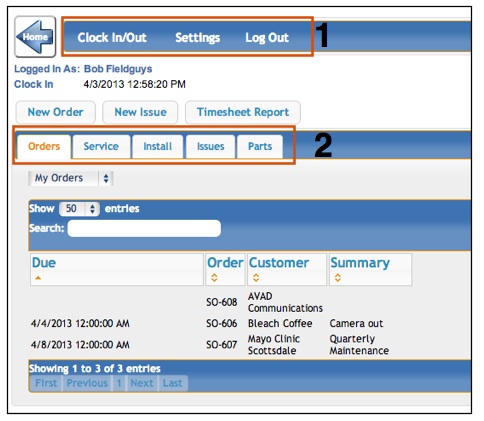Click the New Issue button
This screenshot has width=484, height=421.
click(140, 112)
